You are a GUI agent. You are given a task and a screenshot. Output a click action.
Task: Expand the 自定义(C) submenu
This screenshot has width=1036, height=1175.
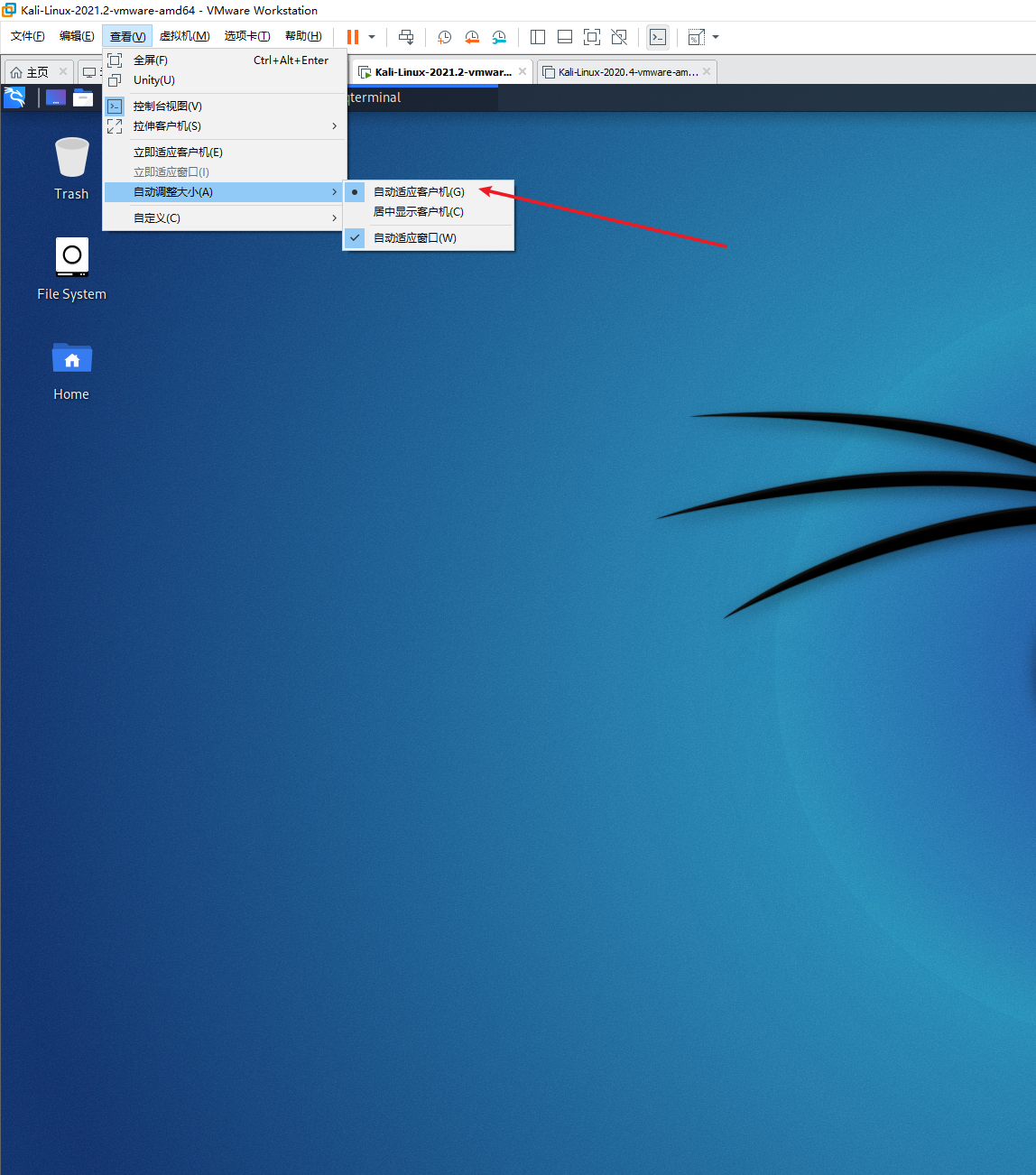tap(225, 218)
